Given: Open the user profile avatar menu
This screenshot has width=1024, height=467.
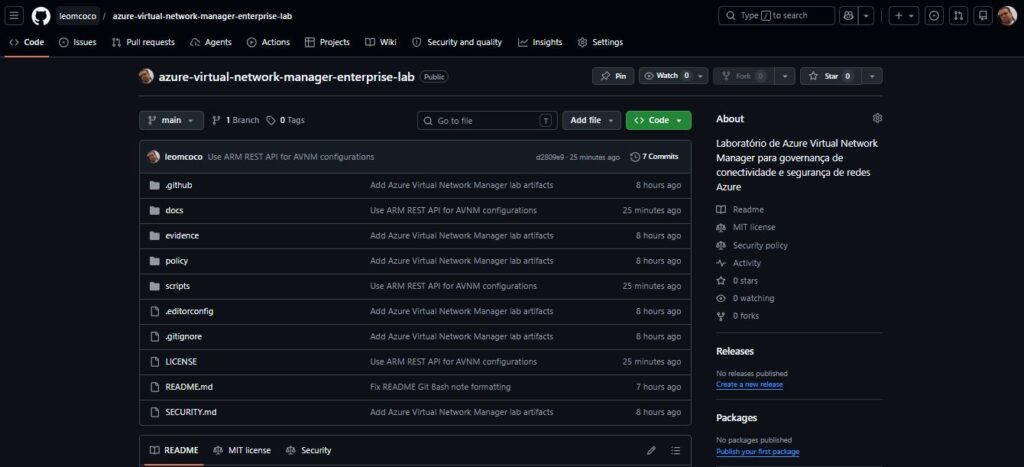Looking at the screenshot, I should point(1007,16).
